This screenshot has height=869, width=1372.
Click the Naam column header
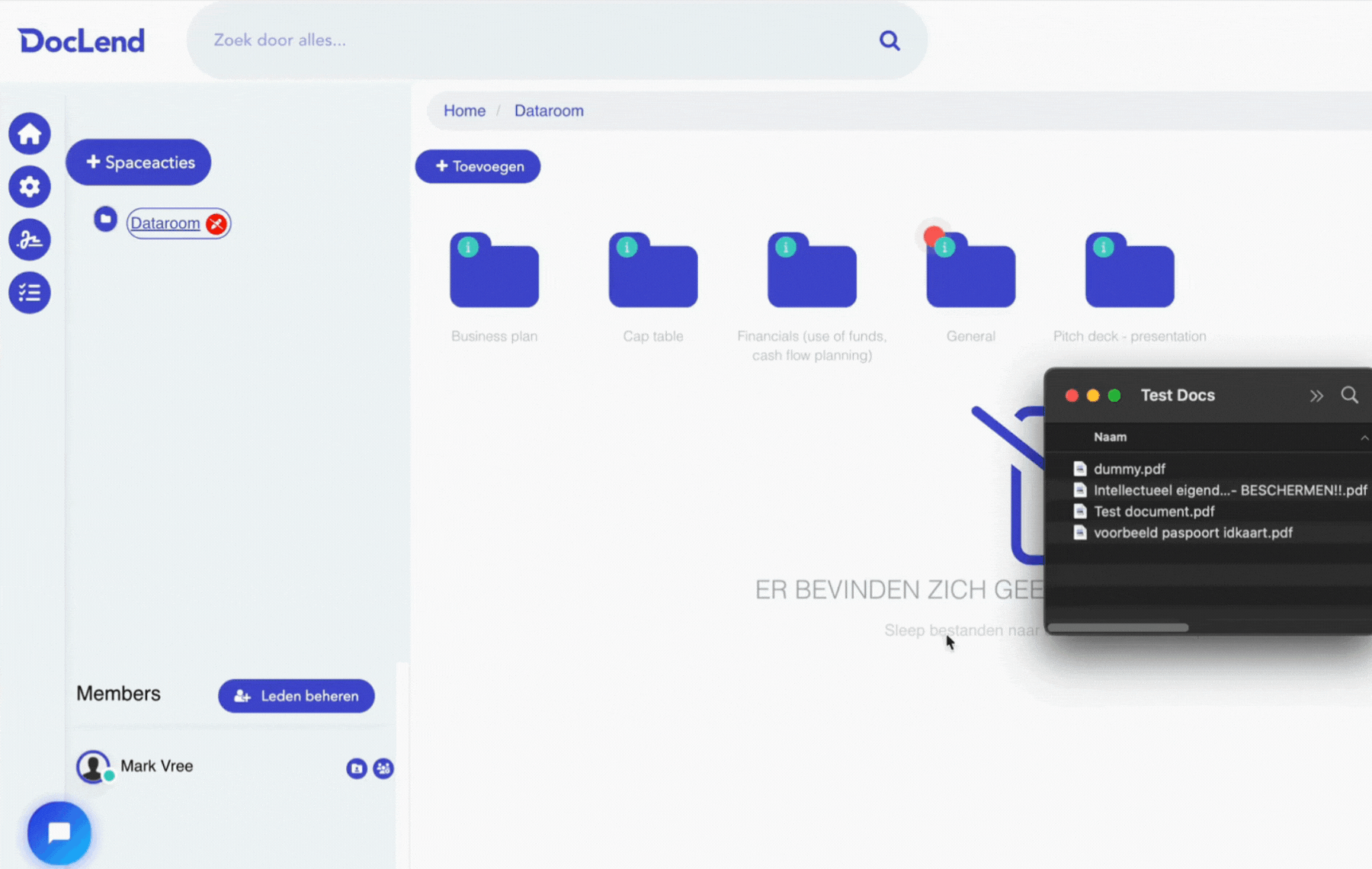pyautogui.click(x=1110, y=437)
